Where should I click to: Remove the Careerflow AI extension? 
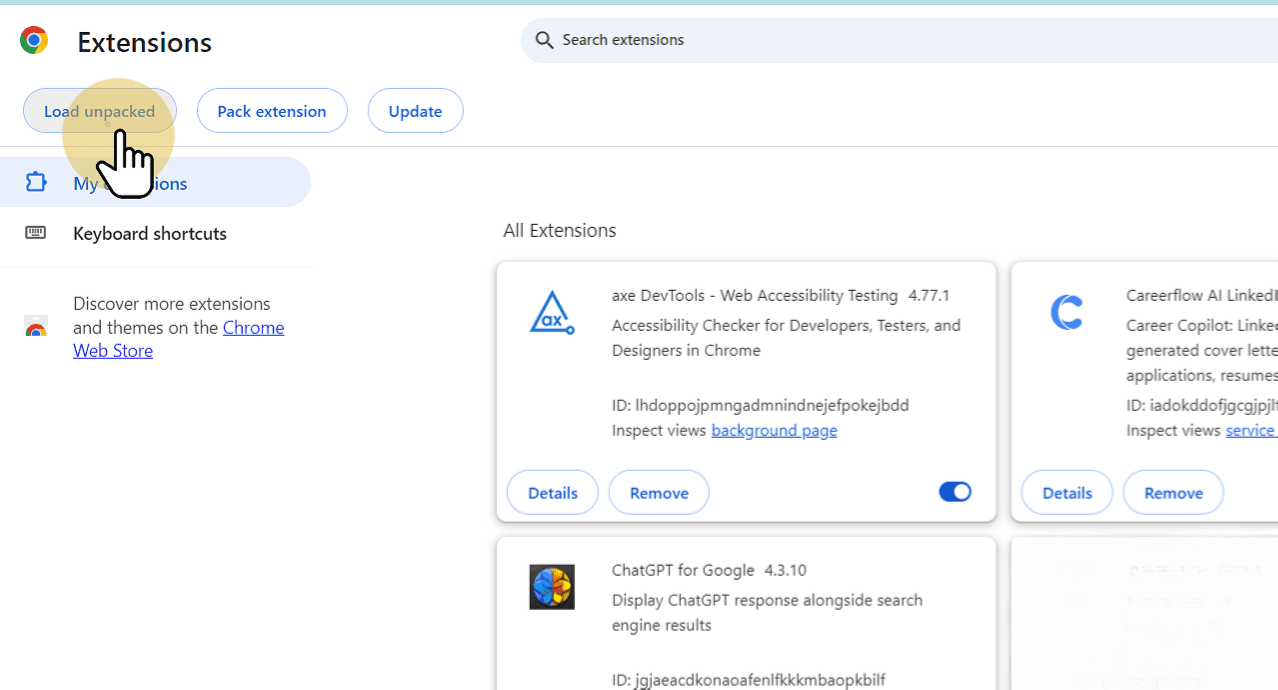tap(1173, 493)
